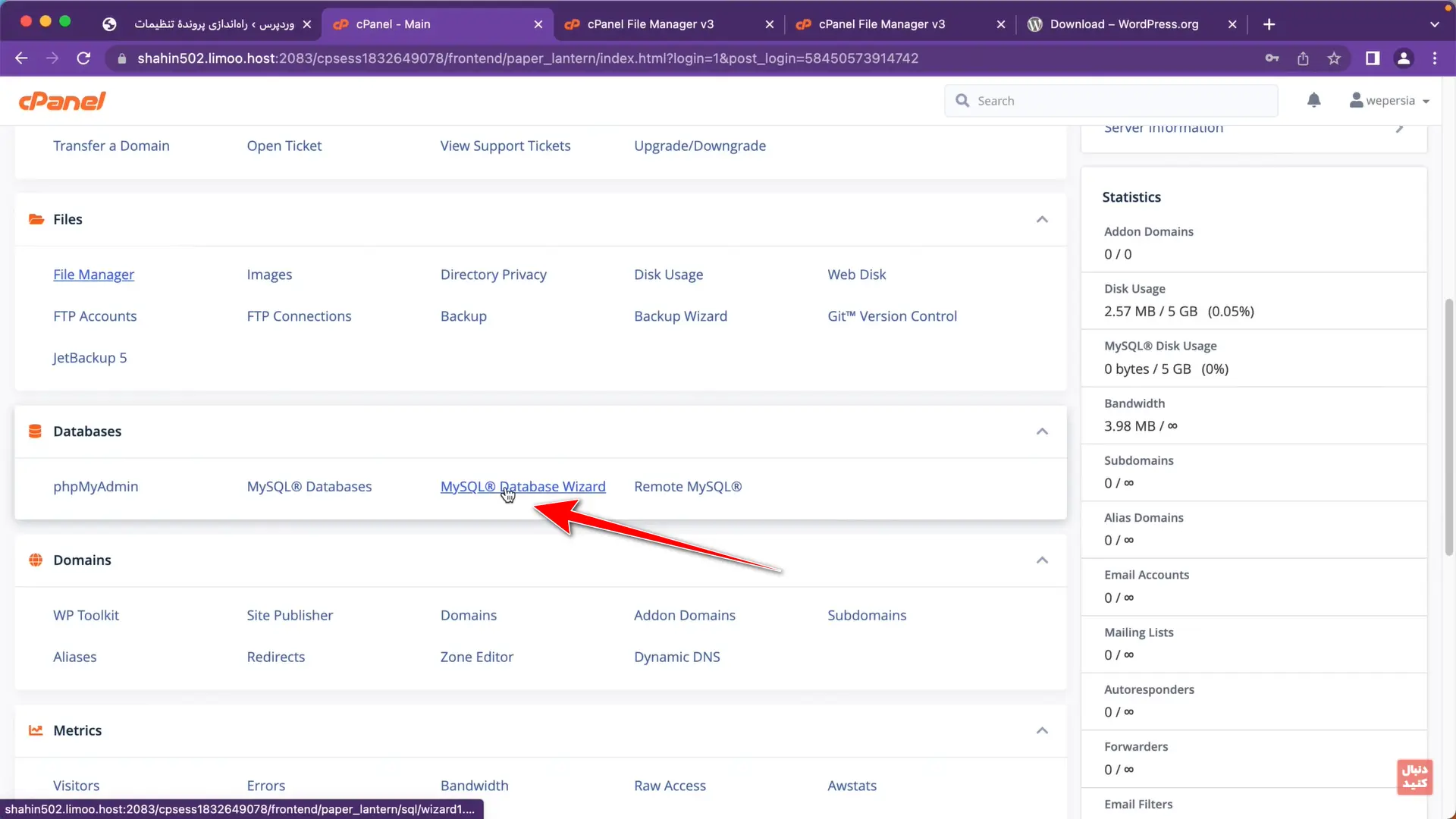The width and height of the screenshot is (1456, 819).
Task: Open Awstats
Action: (x=852, y=786)
